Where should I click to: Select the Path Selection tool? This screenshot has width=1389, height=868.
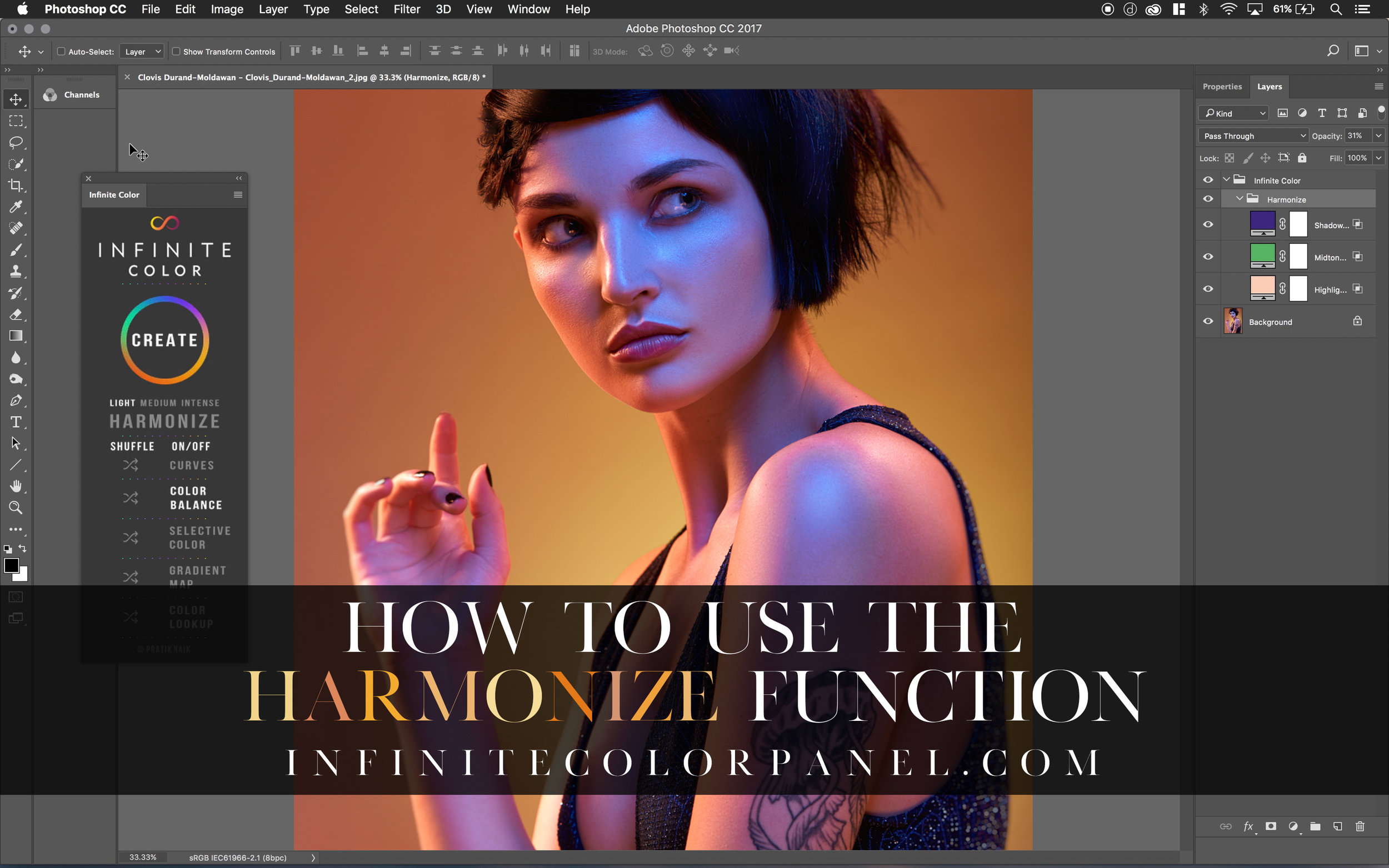pos(16,443)
